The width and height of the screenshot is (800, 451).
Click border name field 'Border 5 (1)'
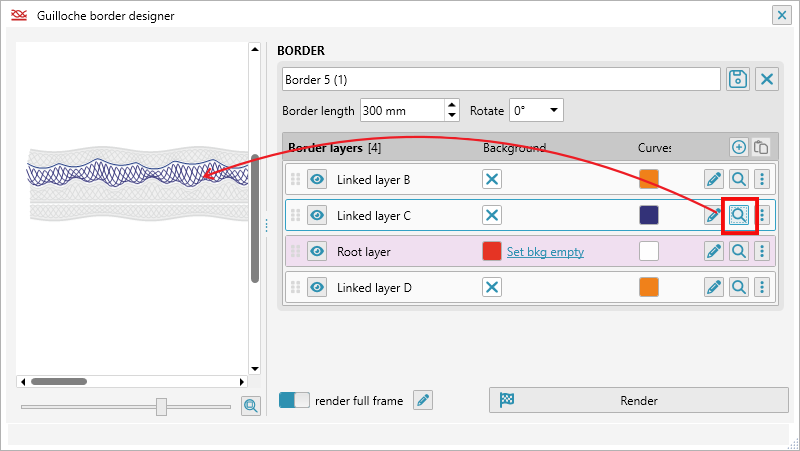(x=501, y=80)
